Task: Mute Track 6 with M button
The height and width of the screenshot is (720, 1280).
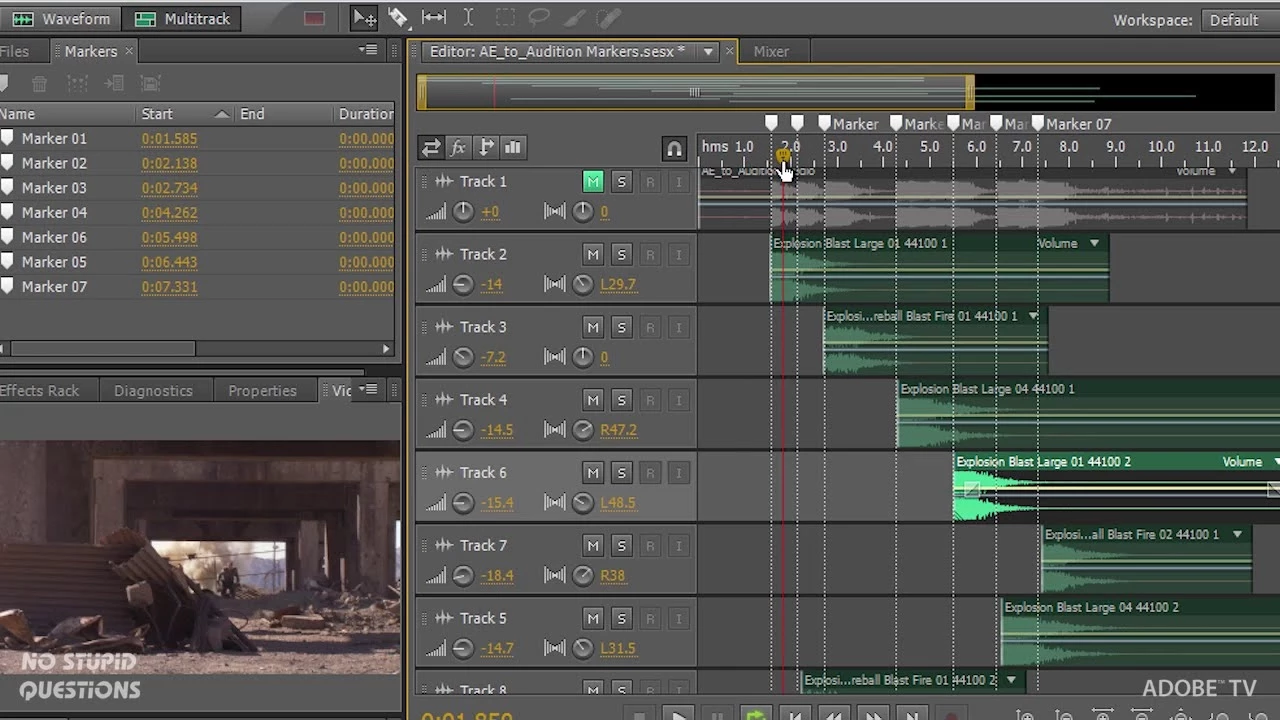Action: tap(593, 472)
